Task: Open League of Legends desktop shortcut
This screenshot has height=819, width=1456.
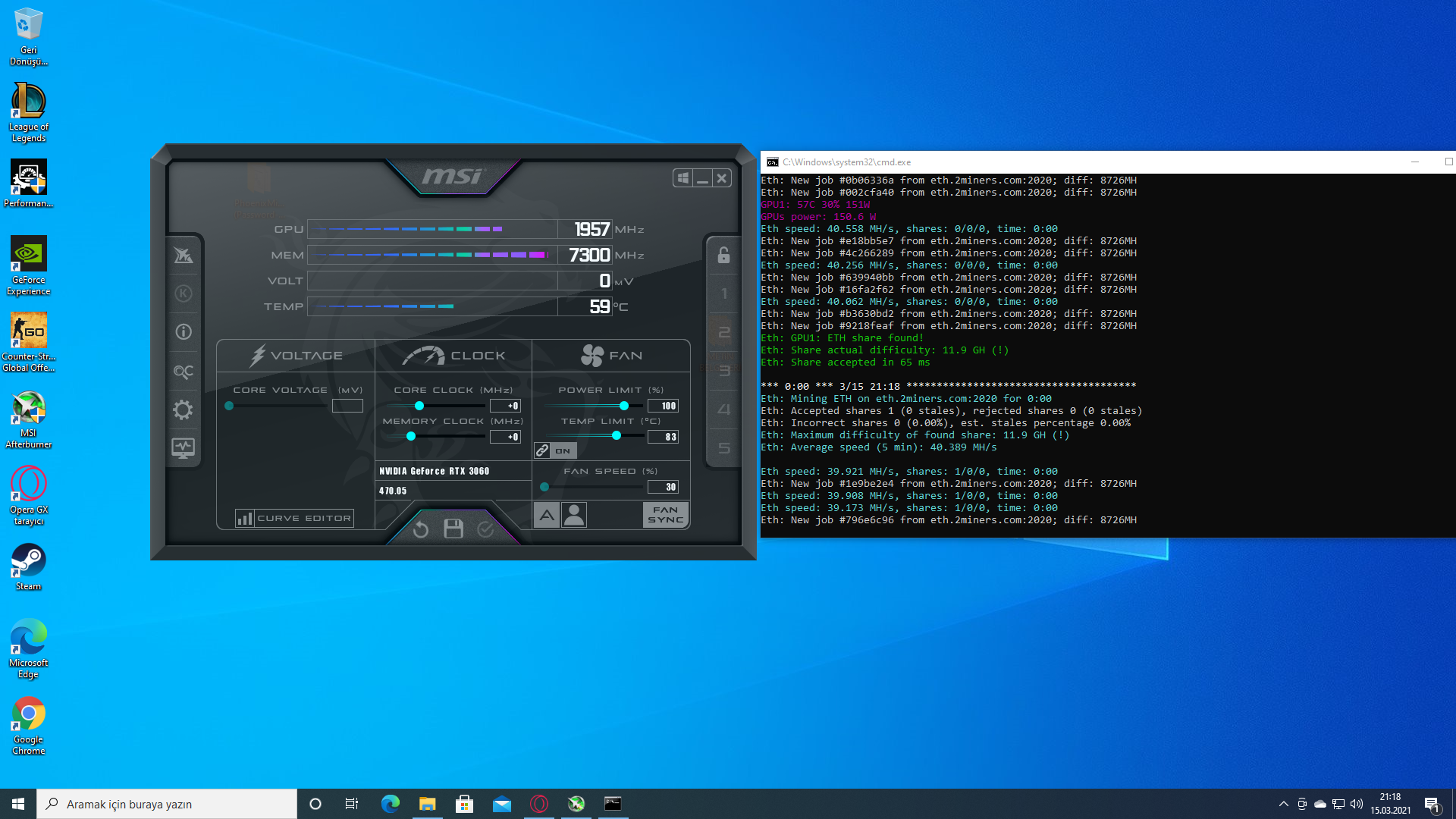Action: point(29,112)
